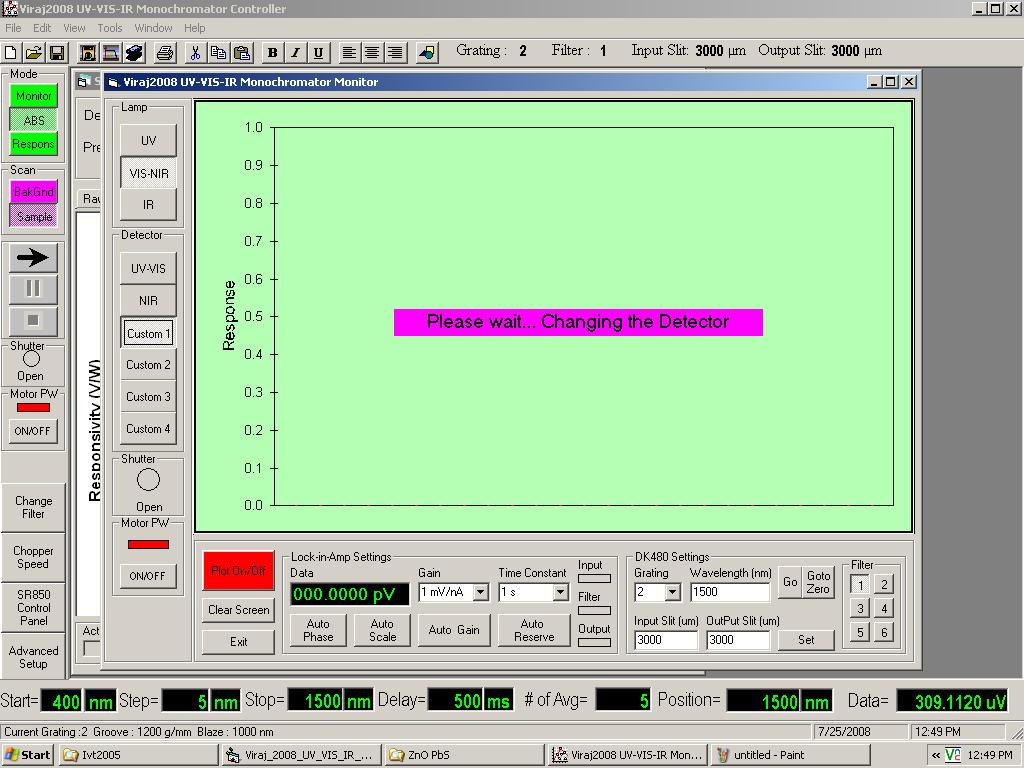Click the Save floppy disk icon

[x=57, y=52]
